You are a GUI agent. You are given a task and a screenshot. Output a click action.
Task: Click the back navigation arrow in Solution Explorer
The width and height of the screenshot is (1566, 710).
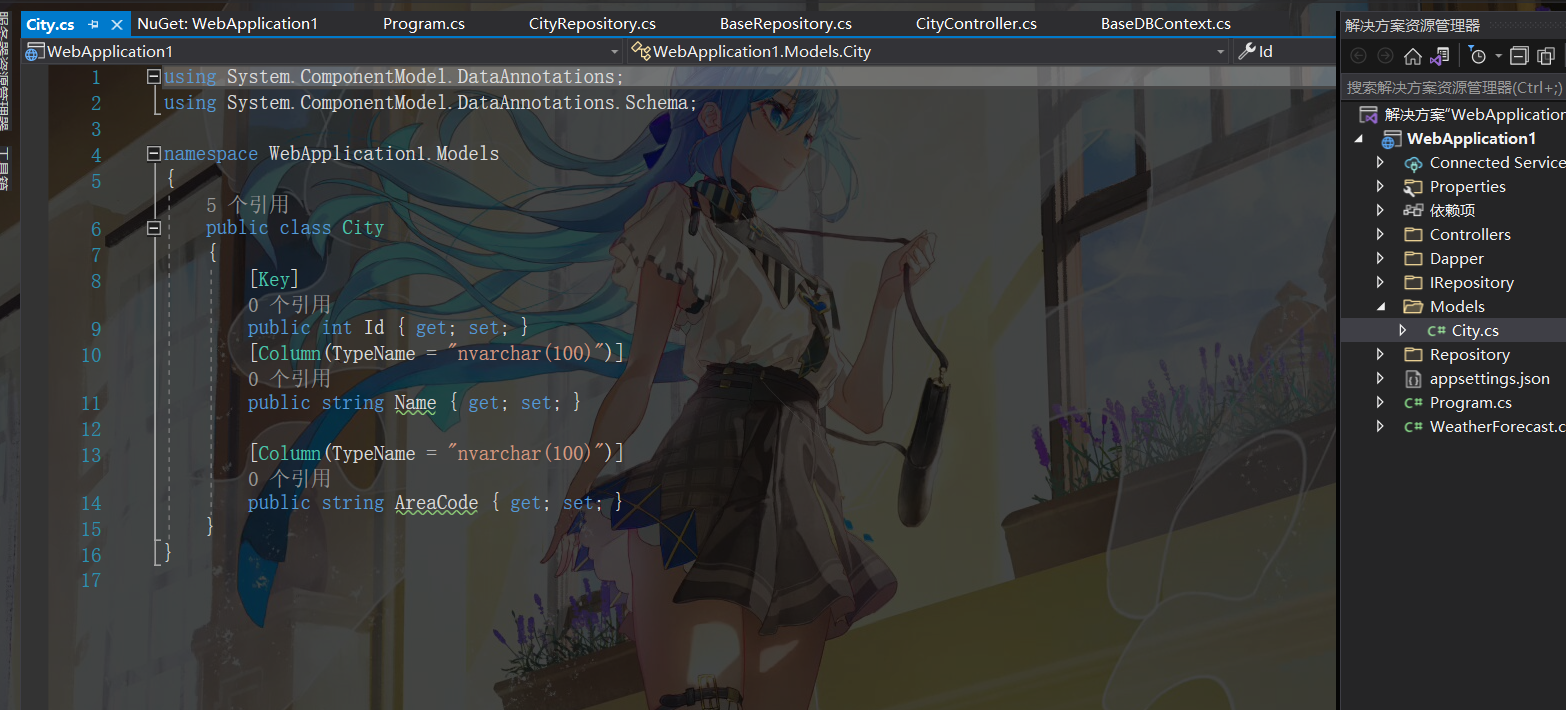coord(1358,56)
